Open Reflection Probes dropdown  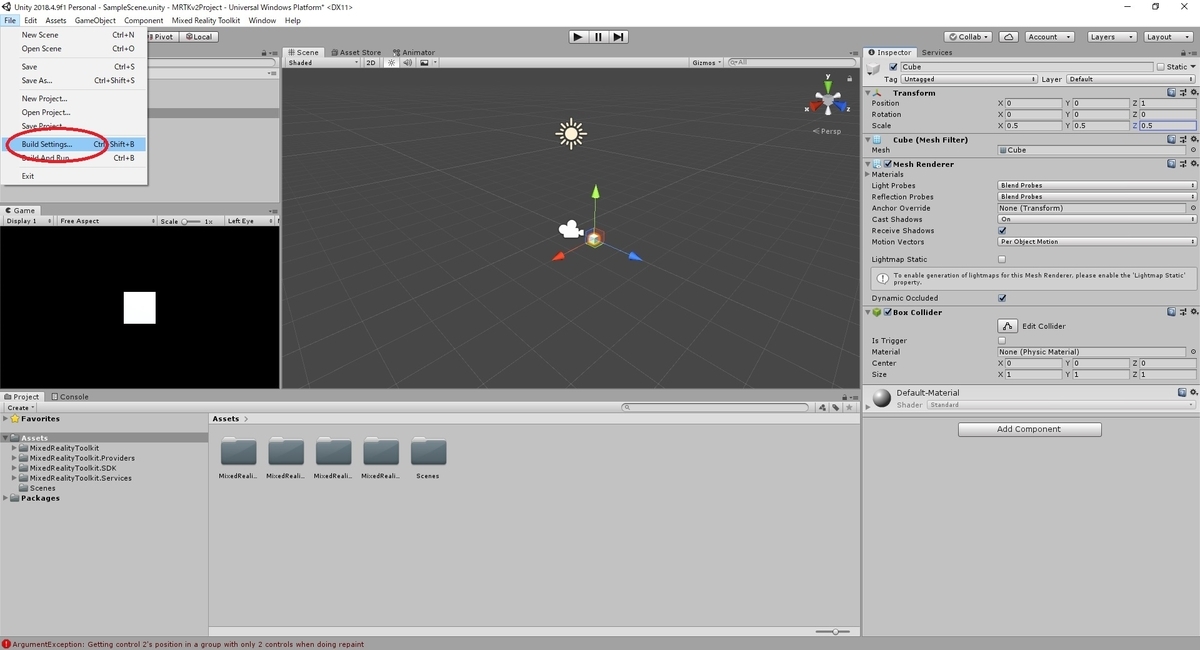tap(1097, 197)
